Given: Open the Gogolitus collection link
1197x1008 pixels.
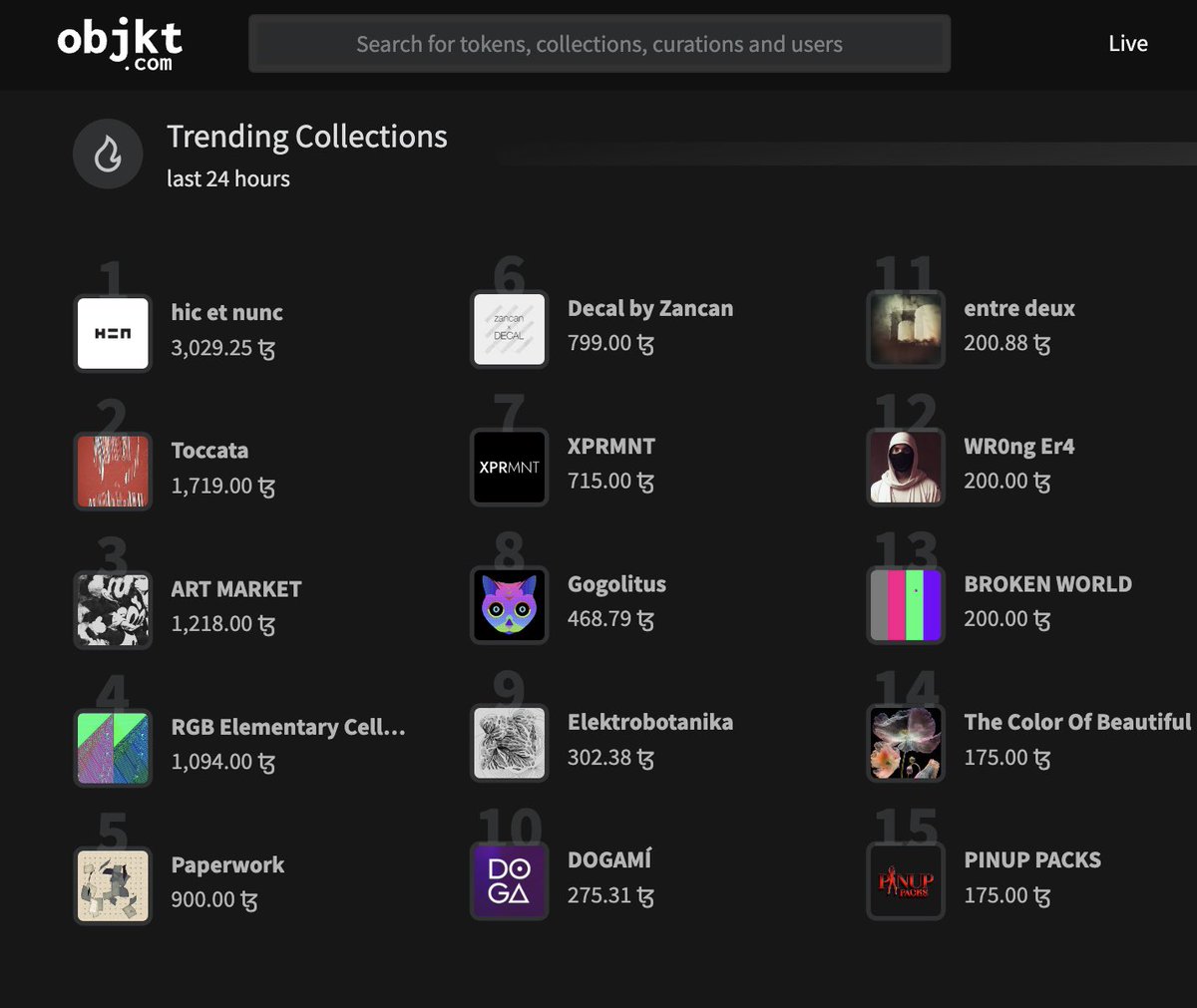Looking at the screenshot, I should pos(616,584).
